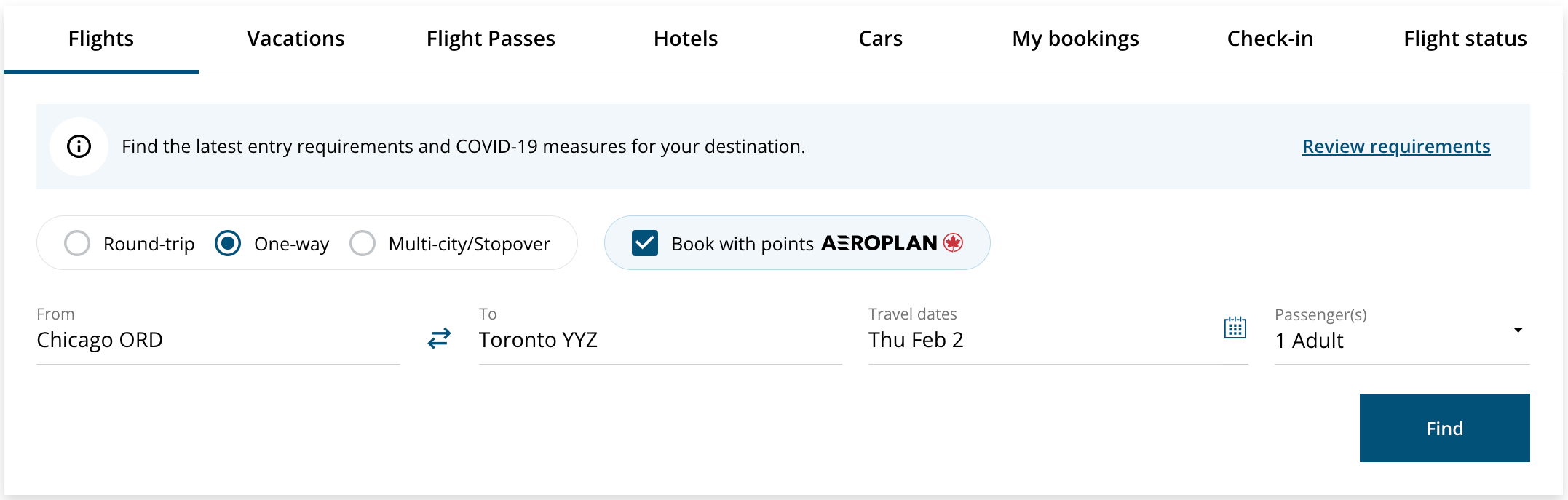Click the swap origin and destination arrows

437,338
